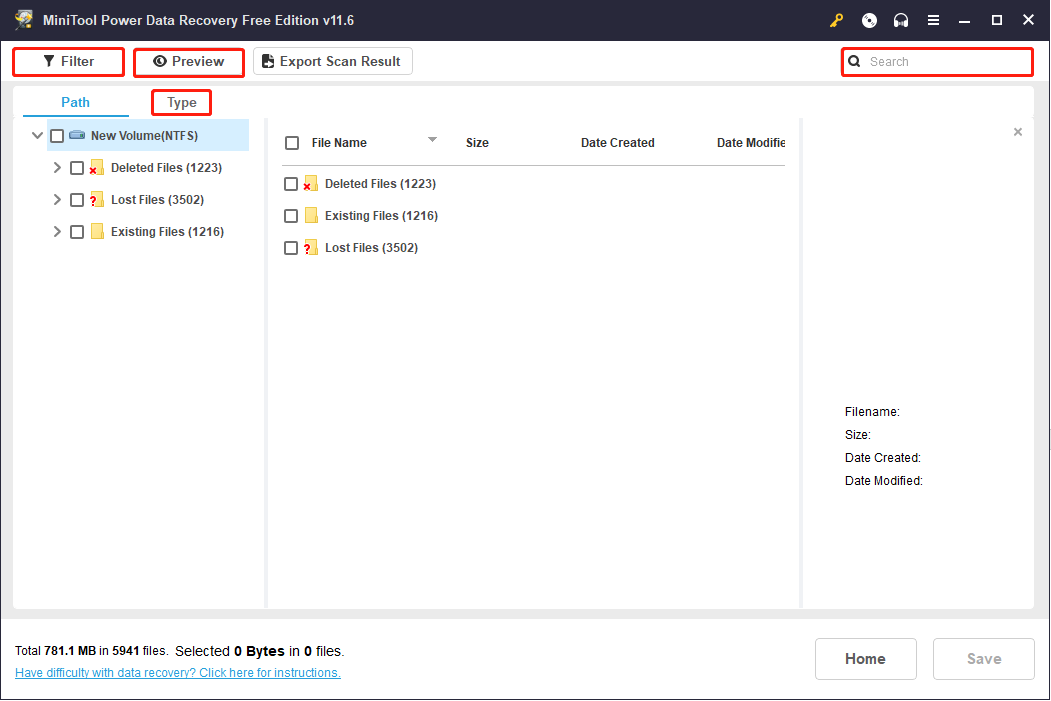This screenshot has width=1051, height=701.
Task: Expand the Existing Files tree node
Action: 57,232
